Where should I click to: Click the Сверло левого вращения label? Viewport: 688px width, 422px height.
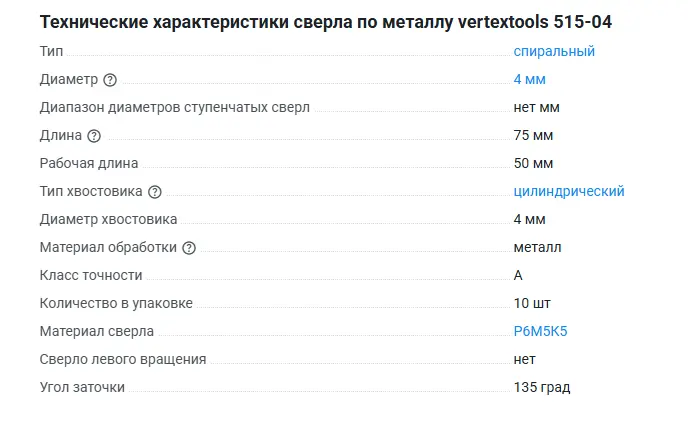point(123,359)
